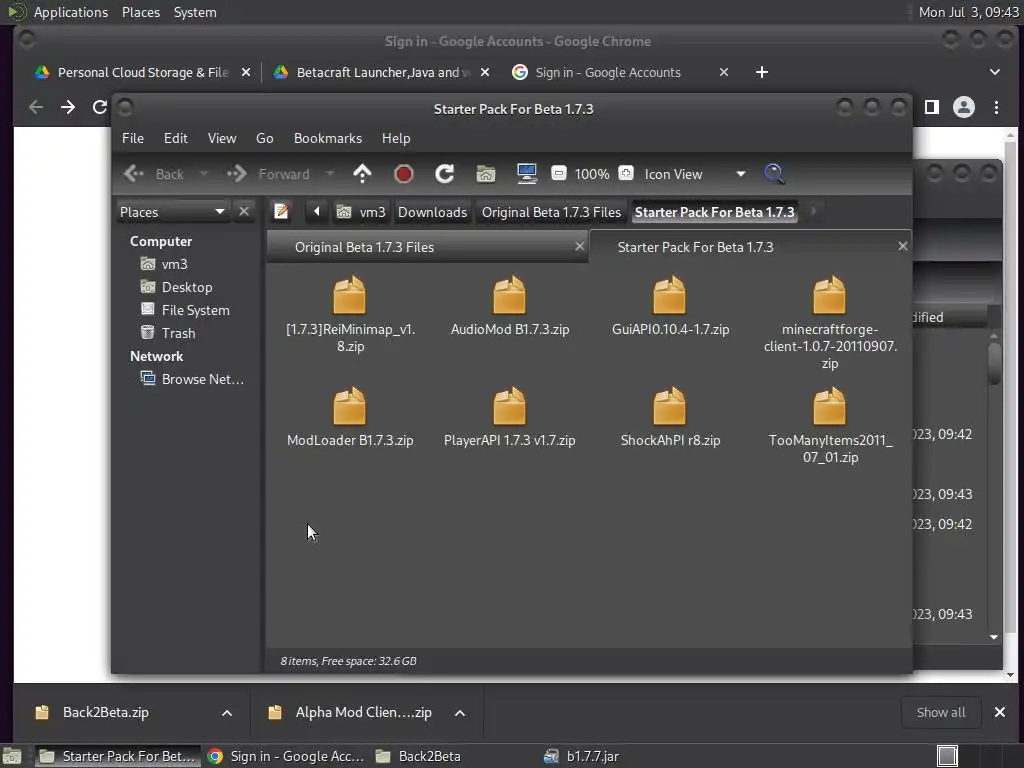Switch to b1.7.7.jar in the bottom taskbar
The width and height of the screenshot is (1024, 768).
pos(583,756)
